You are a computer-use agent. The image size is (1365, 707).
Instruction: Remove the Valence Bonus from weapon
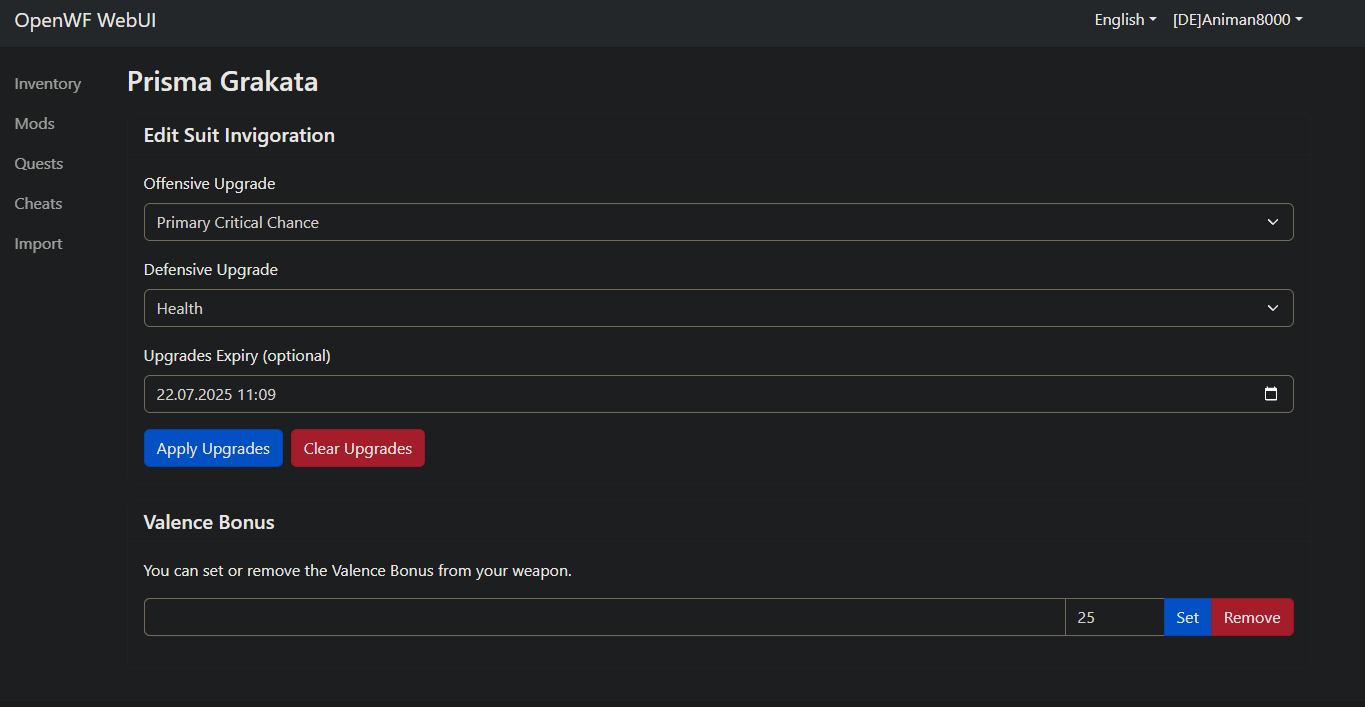click(x=1252, y=617)
